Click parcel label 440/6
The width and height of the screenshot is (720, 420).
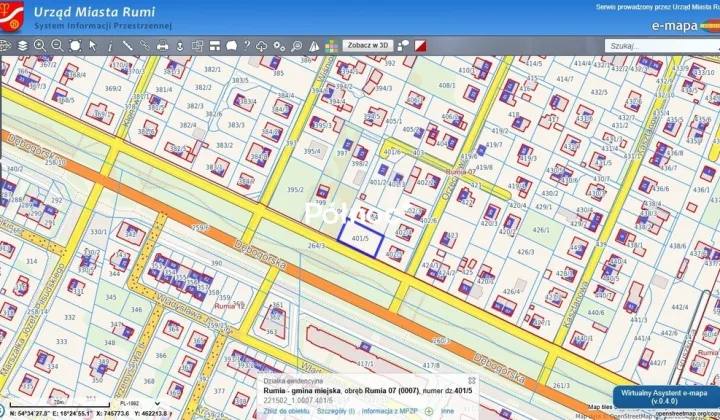pyautogui.click(x=596, y=312)
